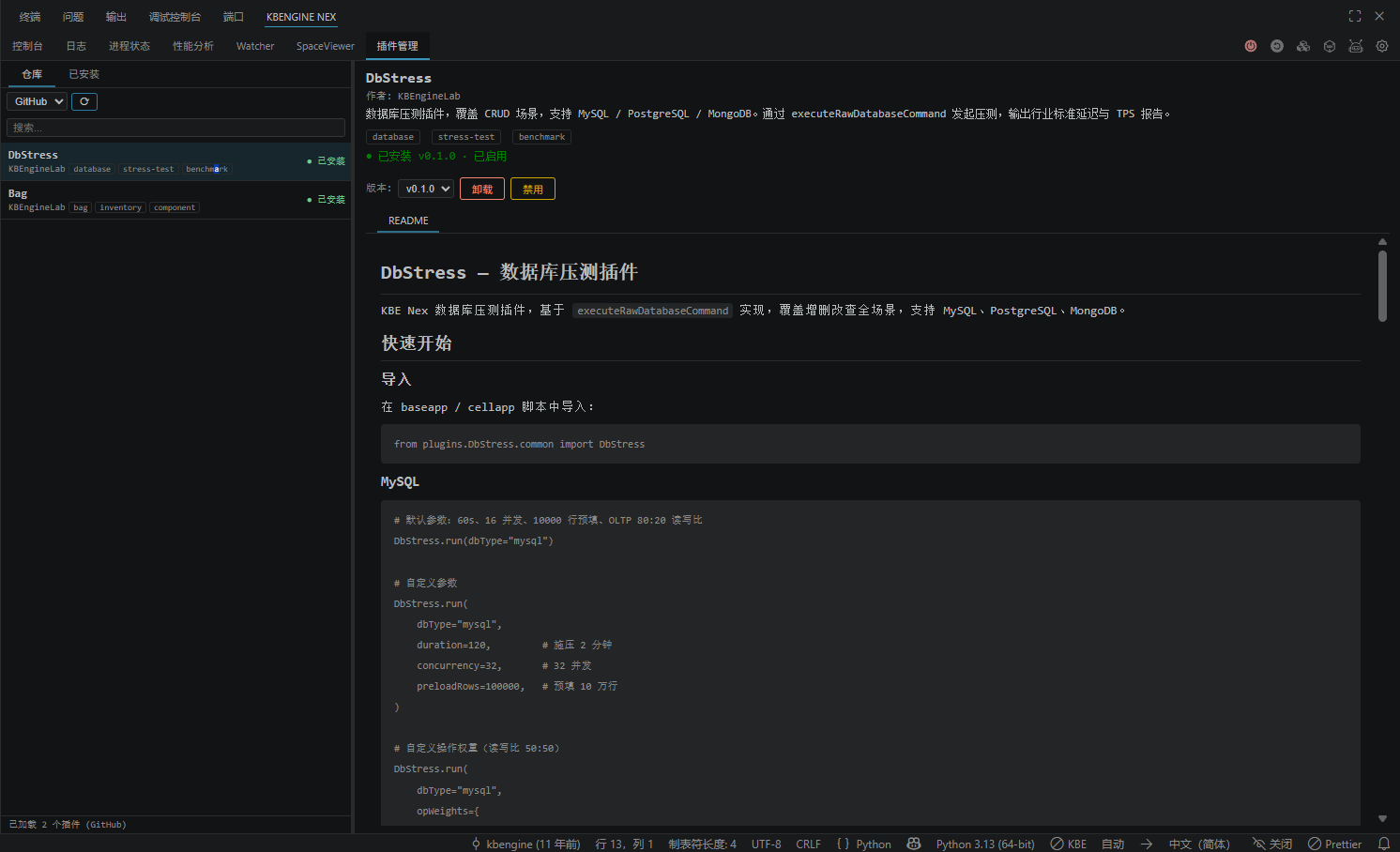
Task: Click the 中文 (简体) language status item
Action: [1199, 844]
